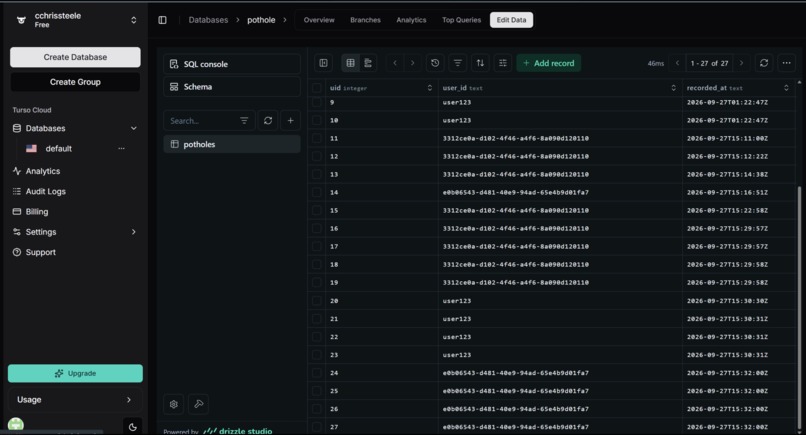The width and height of the screenshot is (806, 435).
Task: Open the tools wrench icon
Action: [198, 404]
